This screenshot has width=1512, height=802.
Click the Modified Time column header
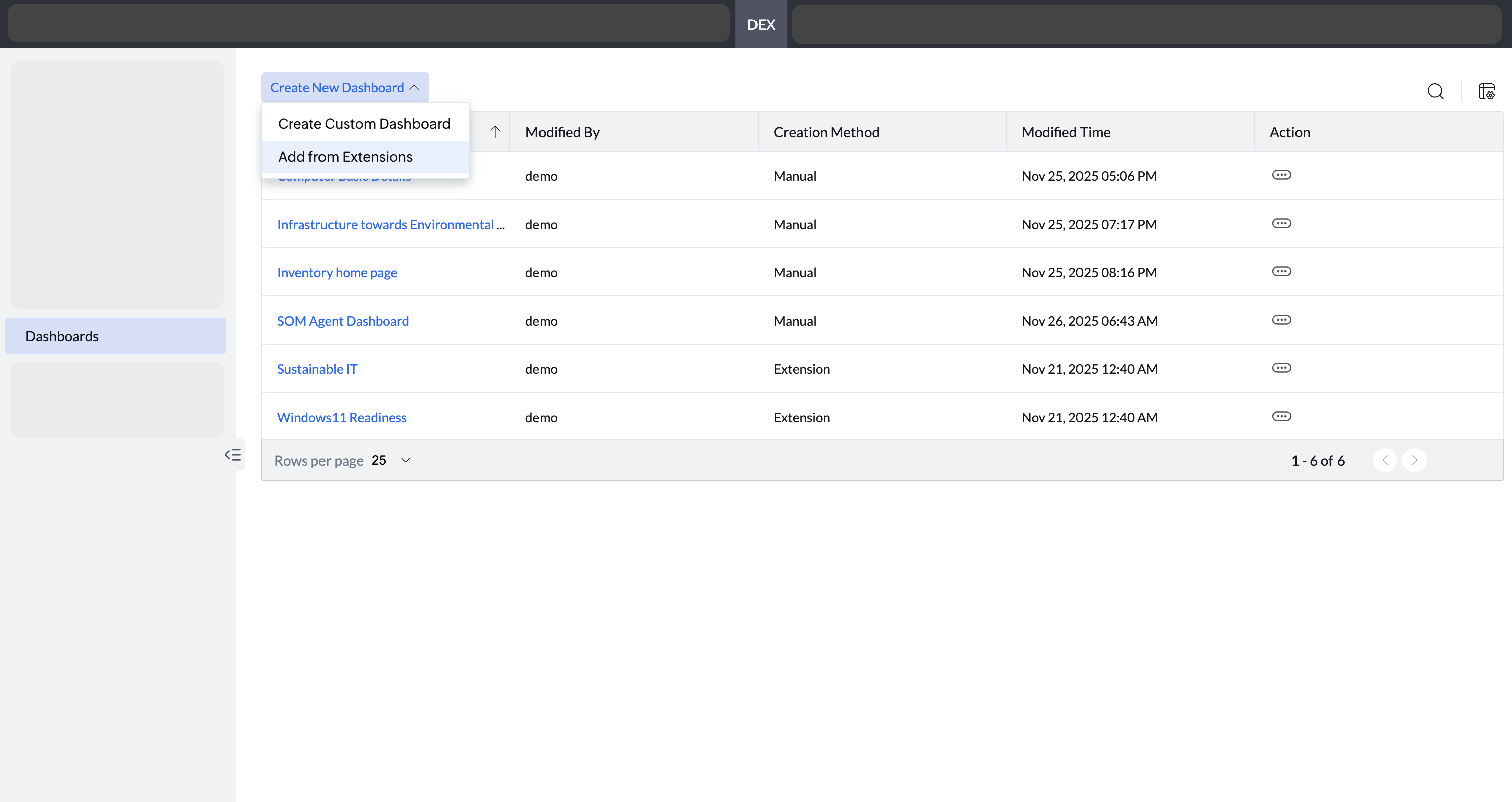point(1065,132)
